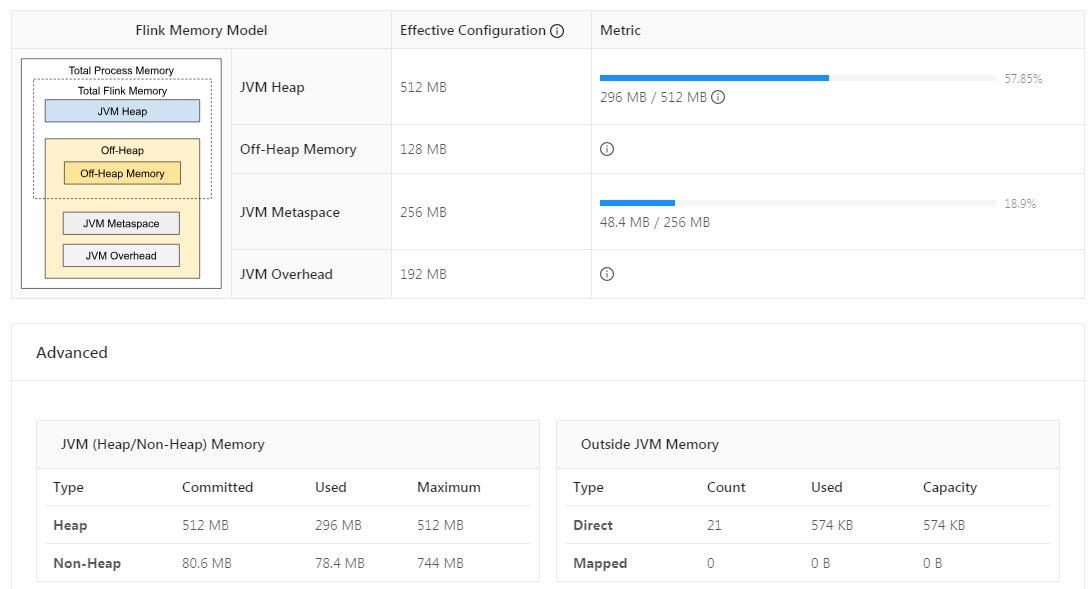Image resolution: width=1089 pixels, height=589 pixels.
Task: Click the Type header in the JVM Memory table
Action: 68,488
